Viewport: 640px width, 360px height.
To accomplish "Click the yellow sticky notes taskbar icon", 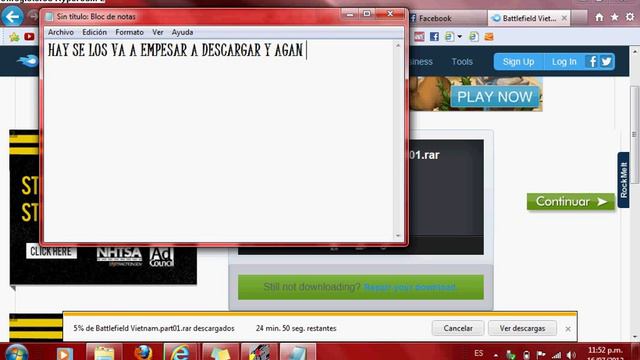I will click(220, 352).
